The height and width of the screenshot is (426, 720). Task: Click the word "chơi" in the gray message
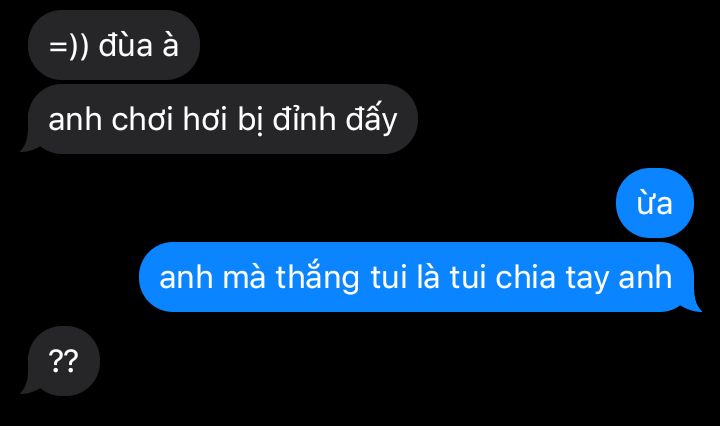click(x=142, y=119)
